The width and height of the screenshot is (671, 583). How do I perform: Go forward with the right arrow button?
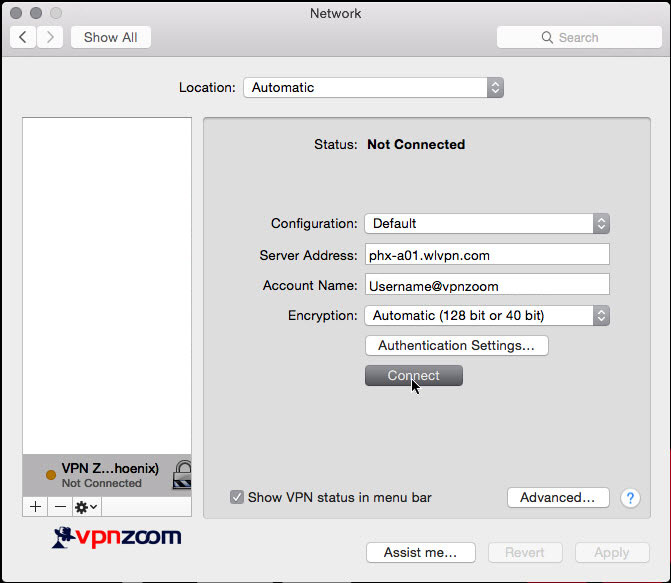50,37
